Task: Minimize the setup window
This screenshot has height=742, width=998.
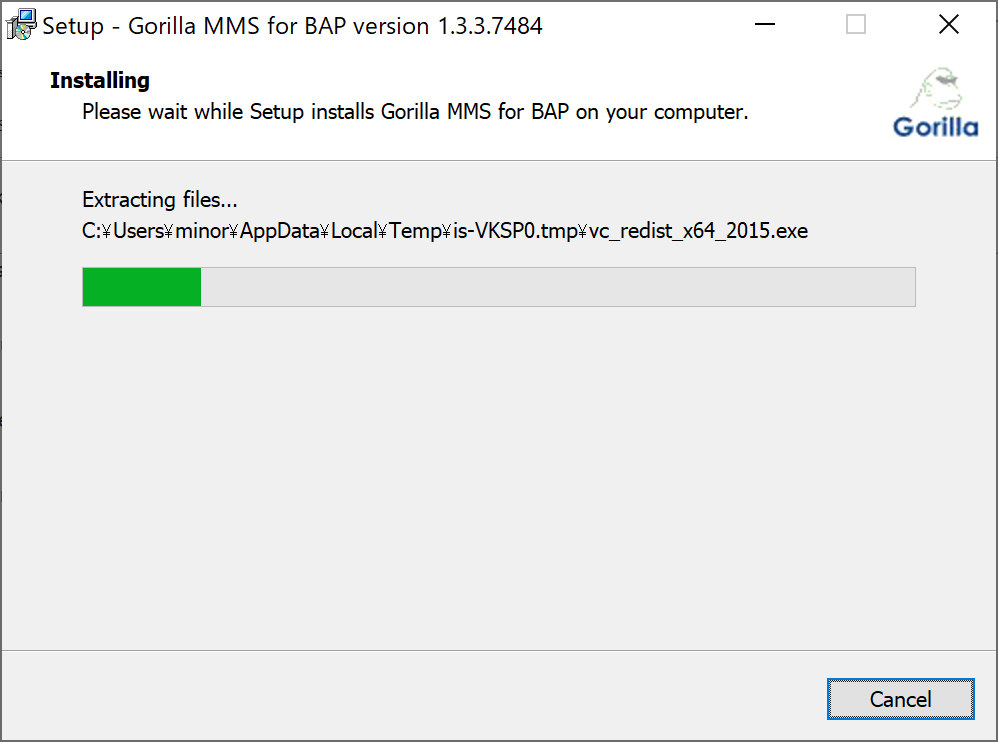Action: point(765,24)
